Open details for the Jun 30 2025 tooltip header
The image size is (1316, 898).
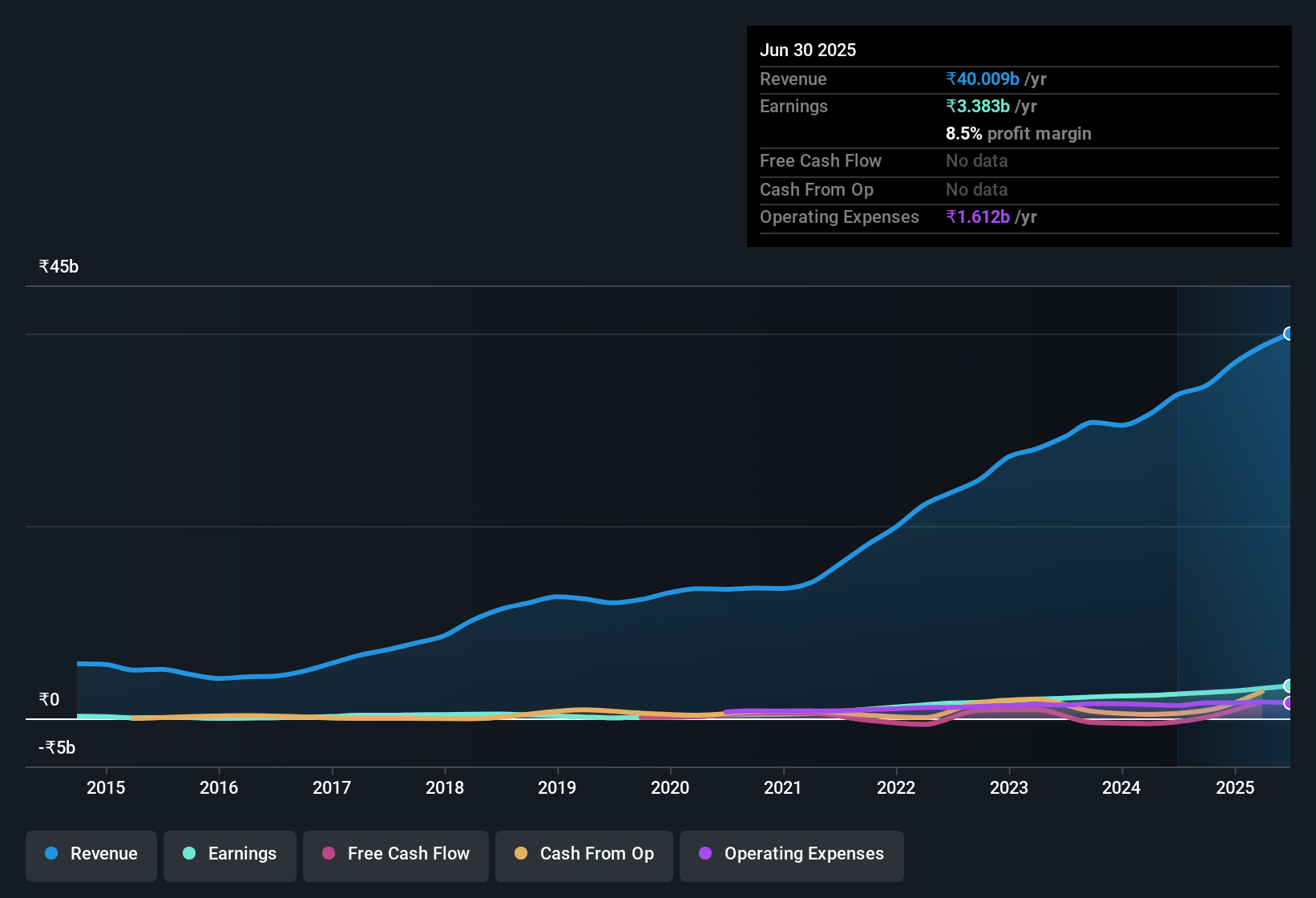pyautogui.click(x=808, y=50)
